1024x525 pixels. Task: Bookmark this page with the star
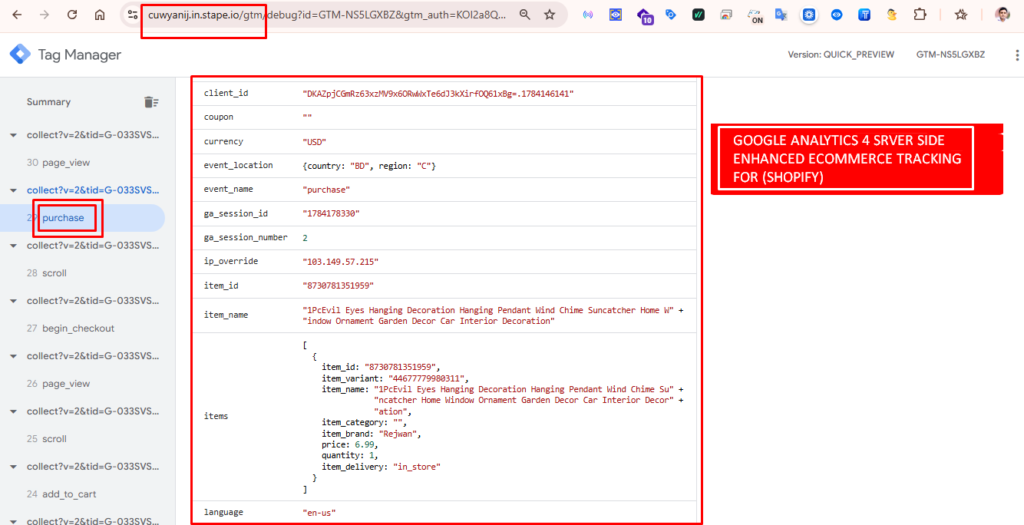[550, 14]
